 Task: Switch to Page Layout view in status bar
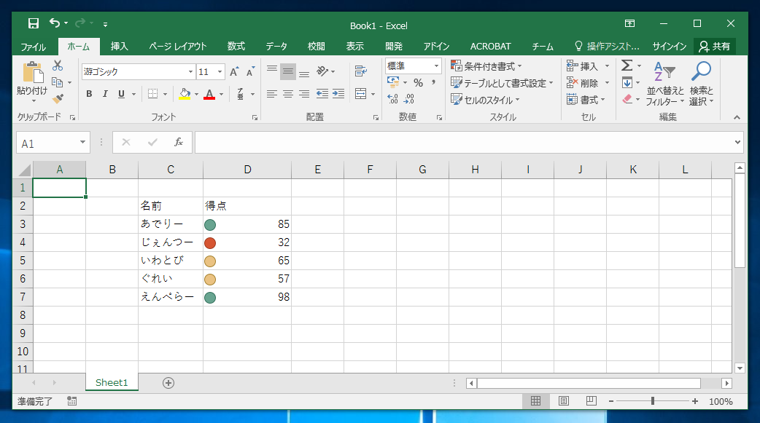[563, 401]
